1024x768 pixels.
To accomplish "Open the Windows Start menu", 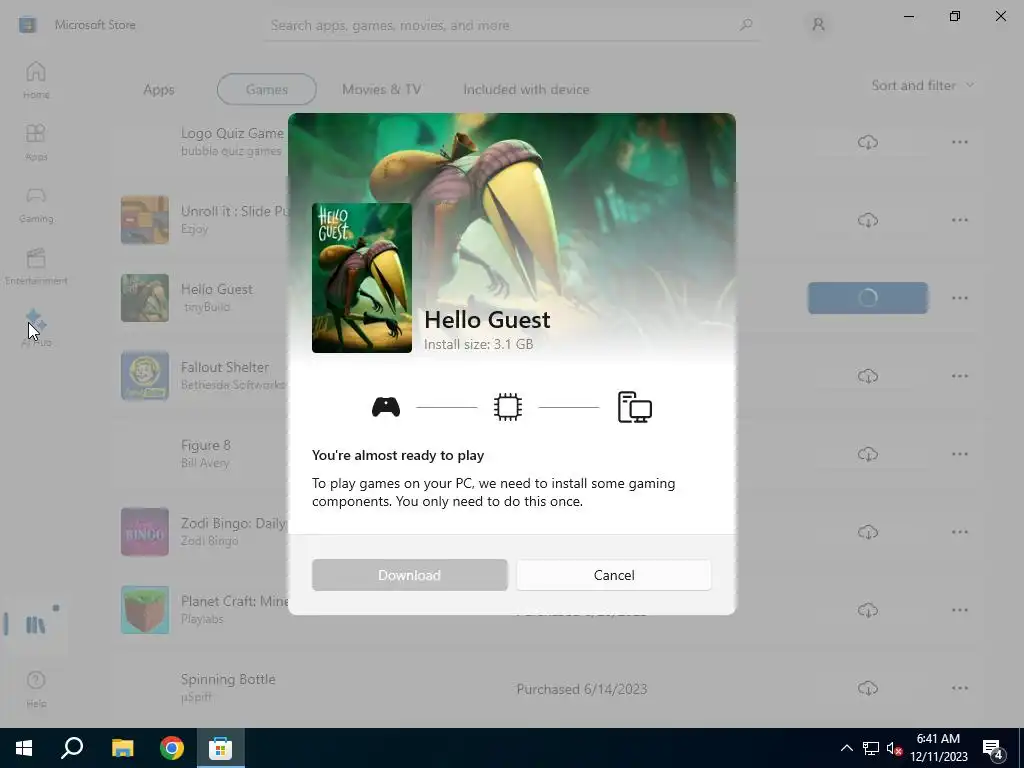I will 24,748.
